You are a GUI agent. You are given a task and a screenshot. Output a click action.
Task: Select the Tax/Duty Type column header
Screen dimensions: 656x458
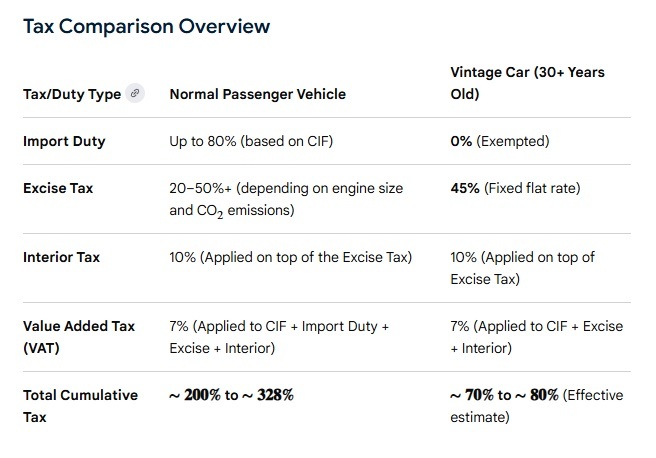click(72, 94)
